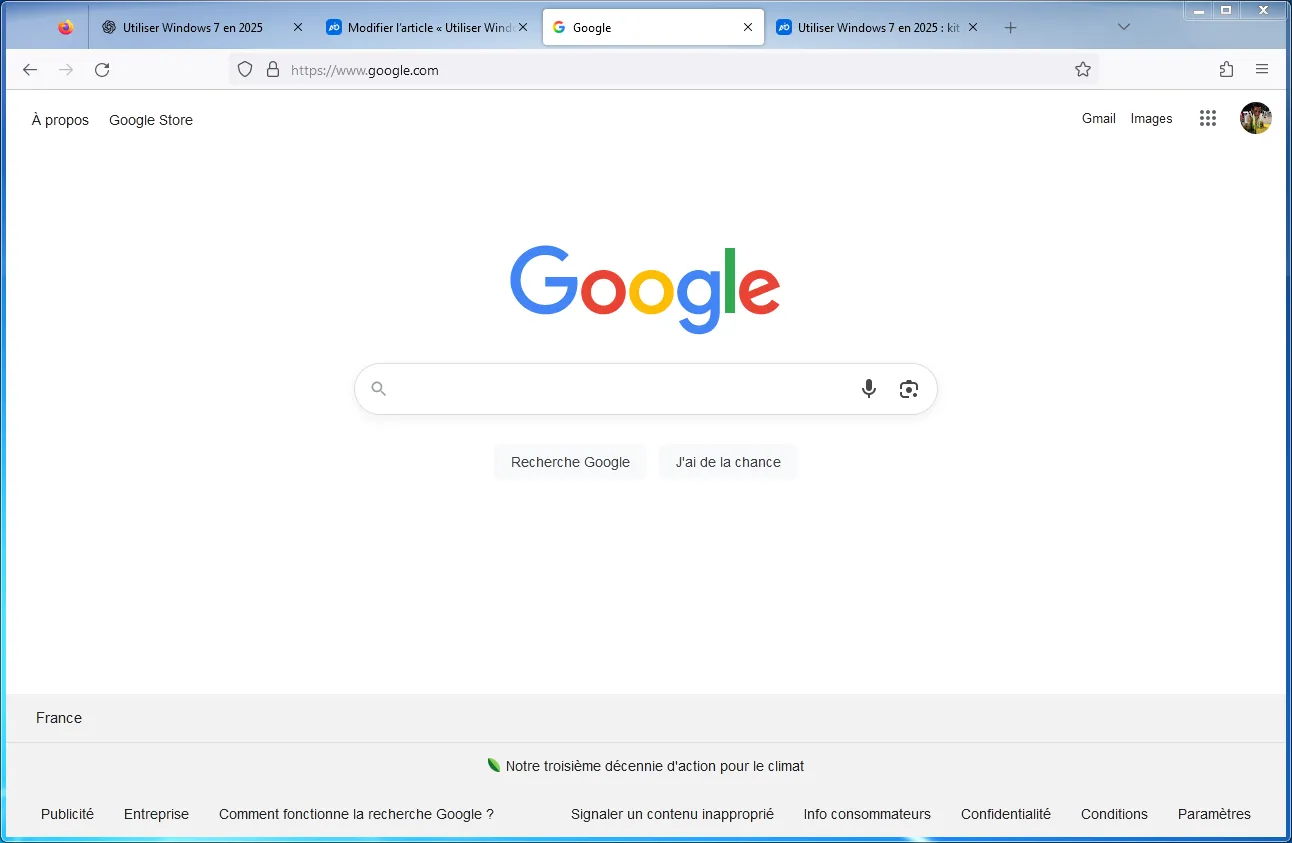Open Google apps grid
This screenshot has height=843, width=1292.
[1208, 118]
